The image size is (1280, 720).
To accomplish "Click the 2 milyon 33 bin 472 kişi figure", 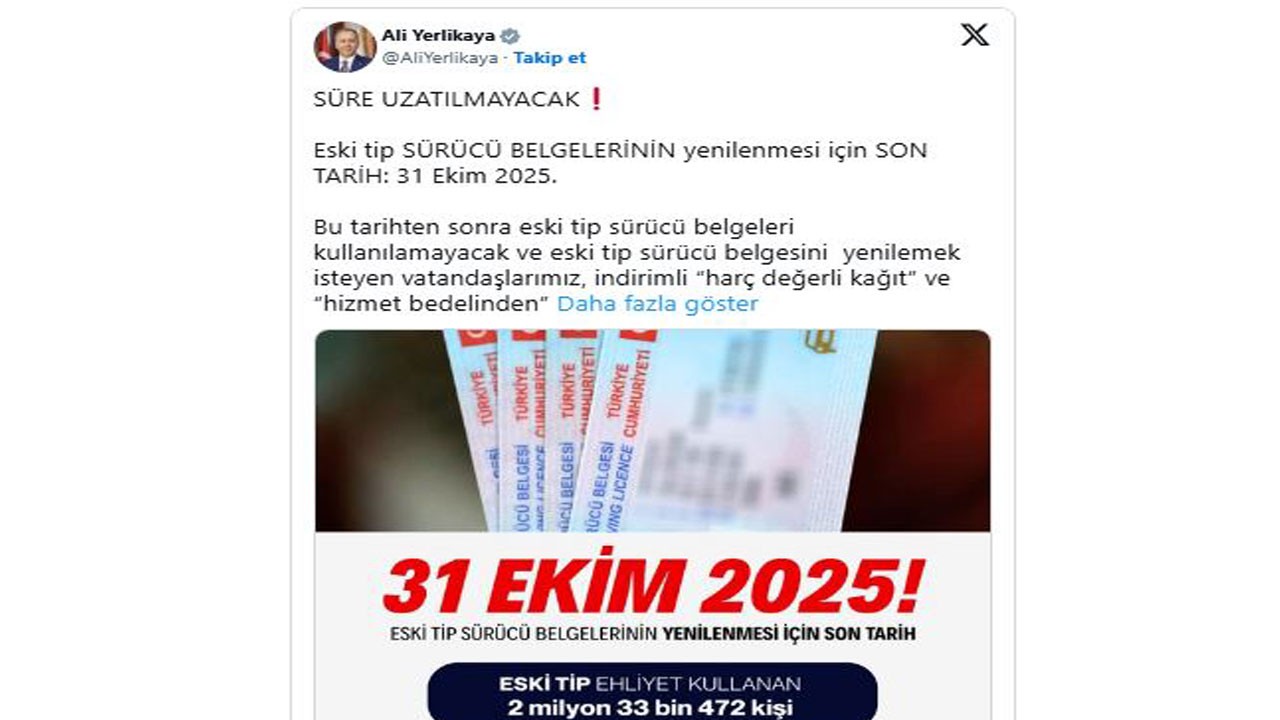I will pos(652,708).
